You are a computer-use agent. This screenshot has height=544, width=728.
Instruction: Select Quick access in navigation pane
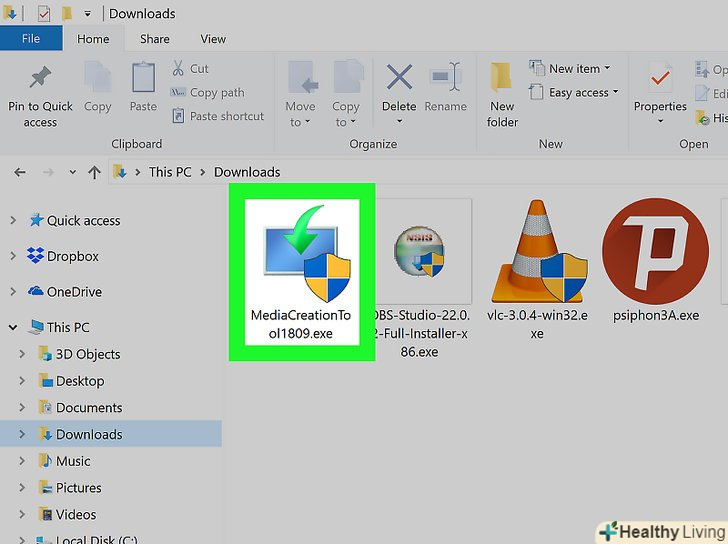84,220
